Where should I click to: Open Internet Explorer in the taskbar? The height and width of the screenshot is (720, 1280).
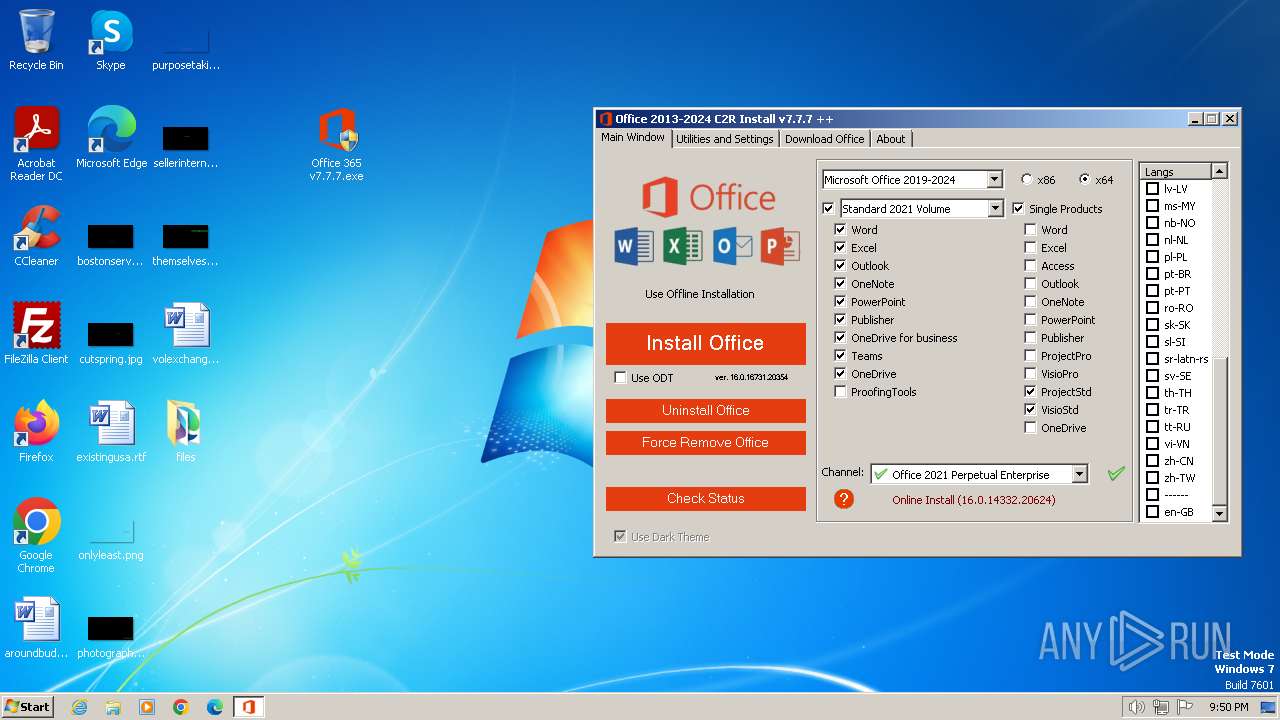click(x=80, y=707)
